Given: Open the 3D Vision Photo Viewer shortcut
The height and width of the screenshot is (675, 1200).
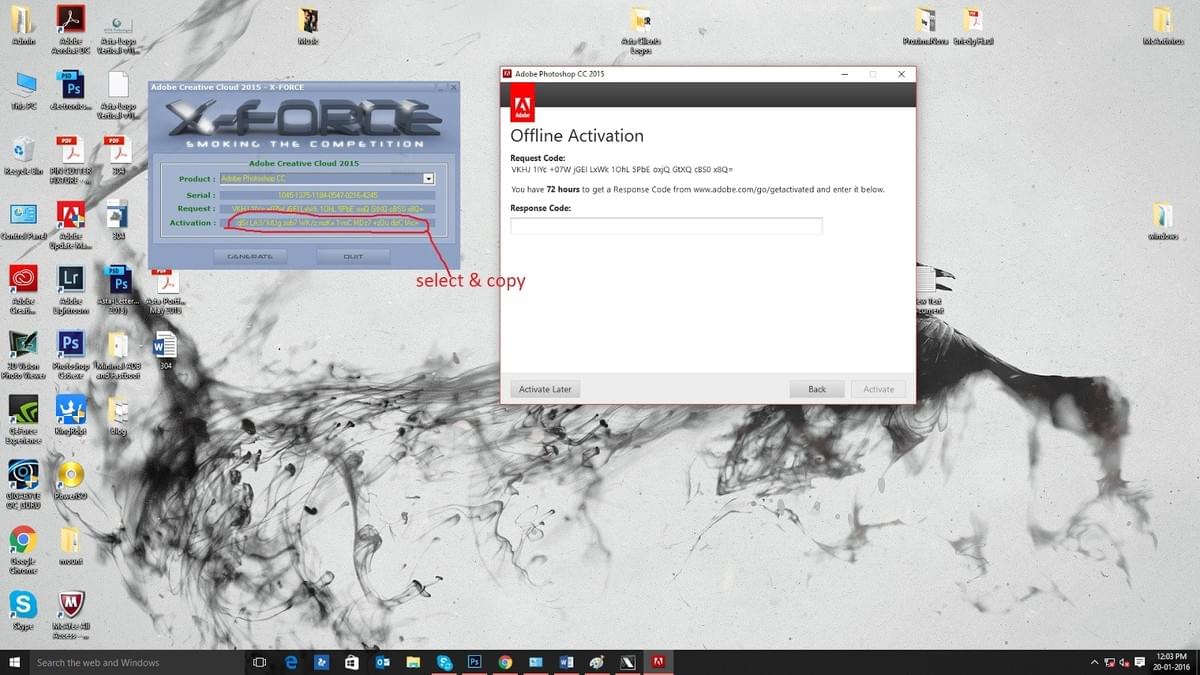Looking at the screenshot, I should pos(23,355).
